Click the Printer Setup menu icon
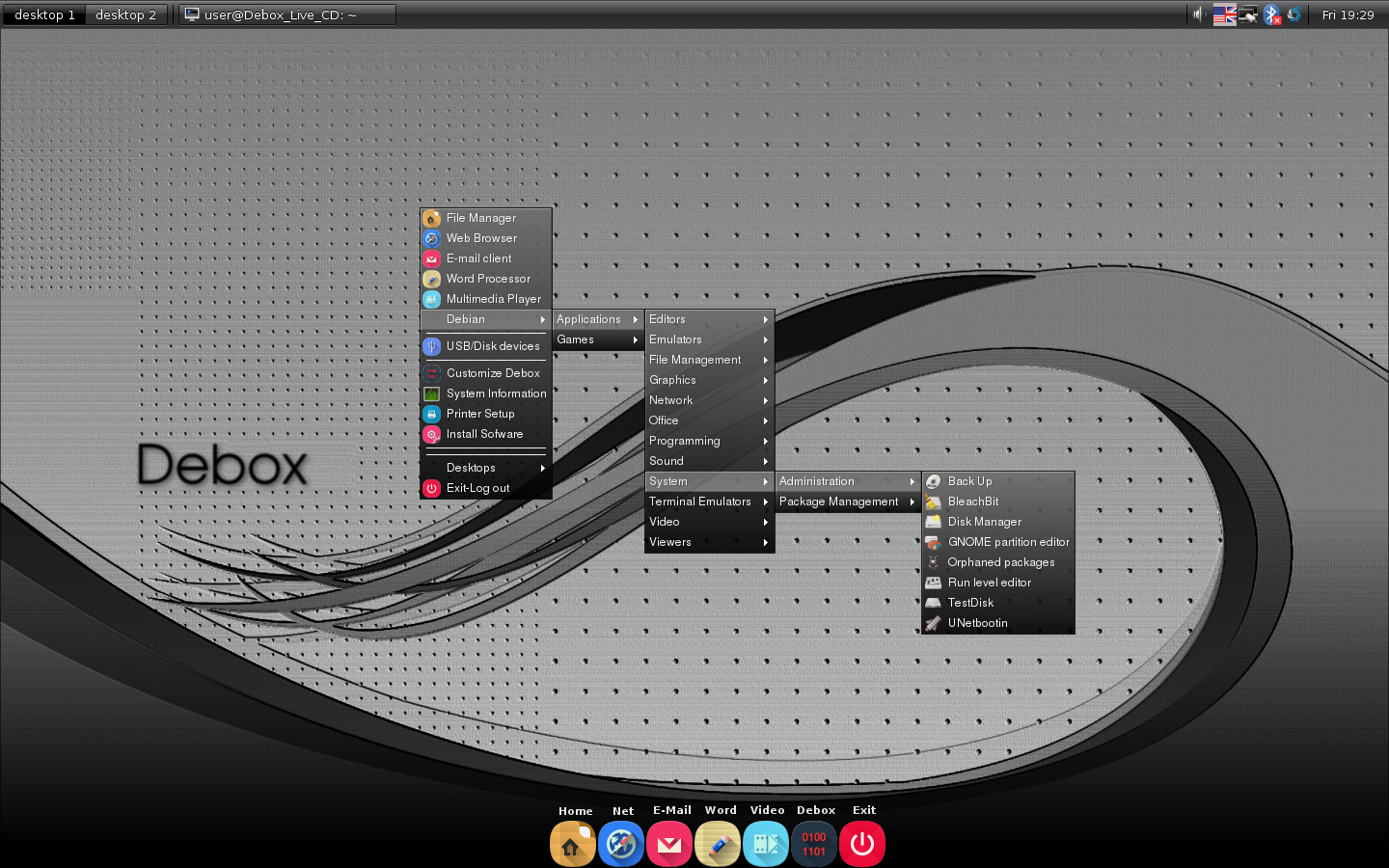1389x868 pixels. coord(432,414)
